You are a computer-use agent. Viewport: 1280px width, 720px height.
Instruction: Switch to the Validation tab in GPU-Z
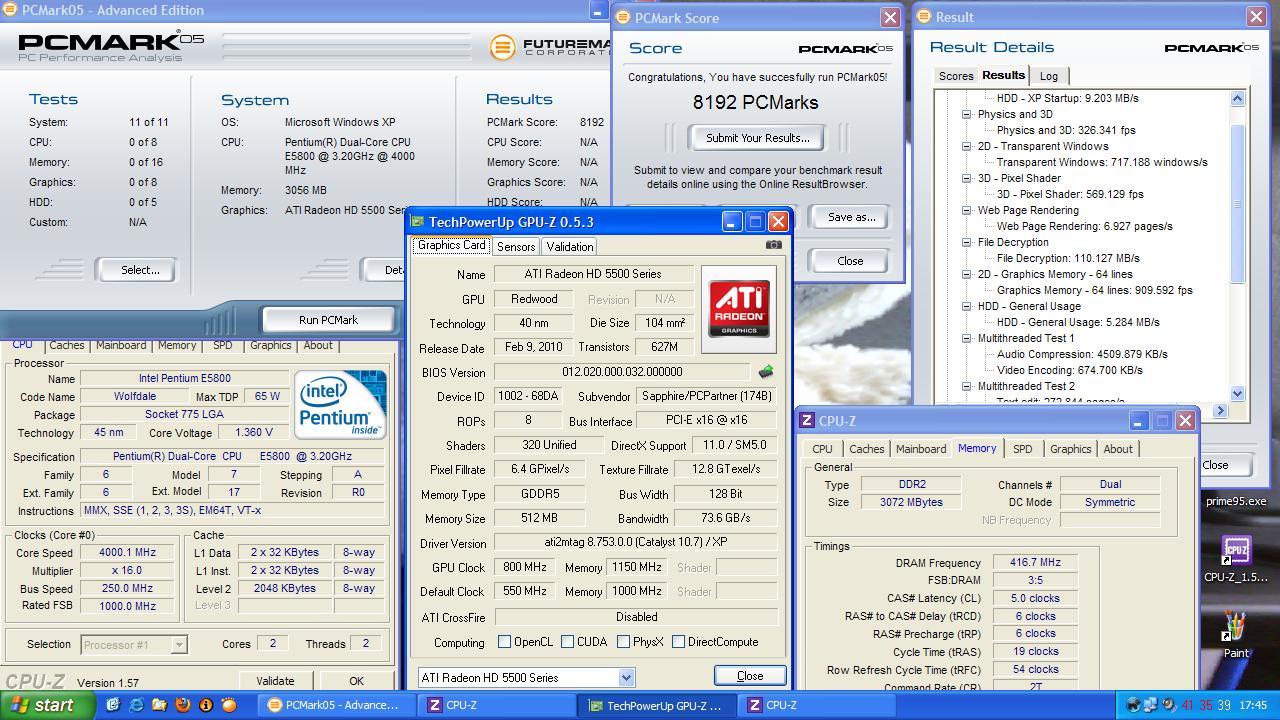point(570,246)
